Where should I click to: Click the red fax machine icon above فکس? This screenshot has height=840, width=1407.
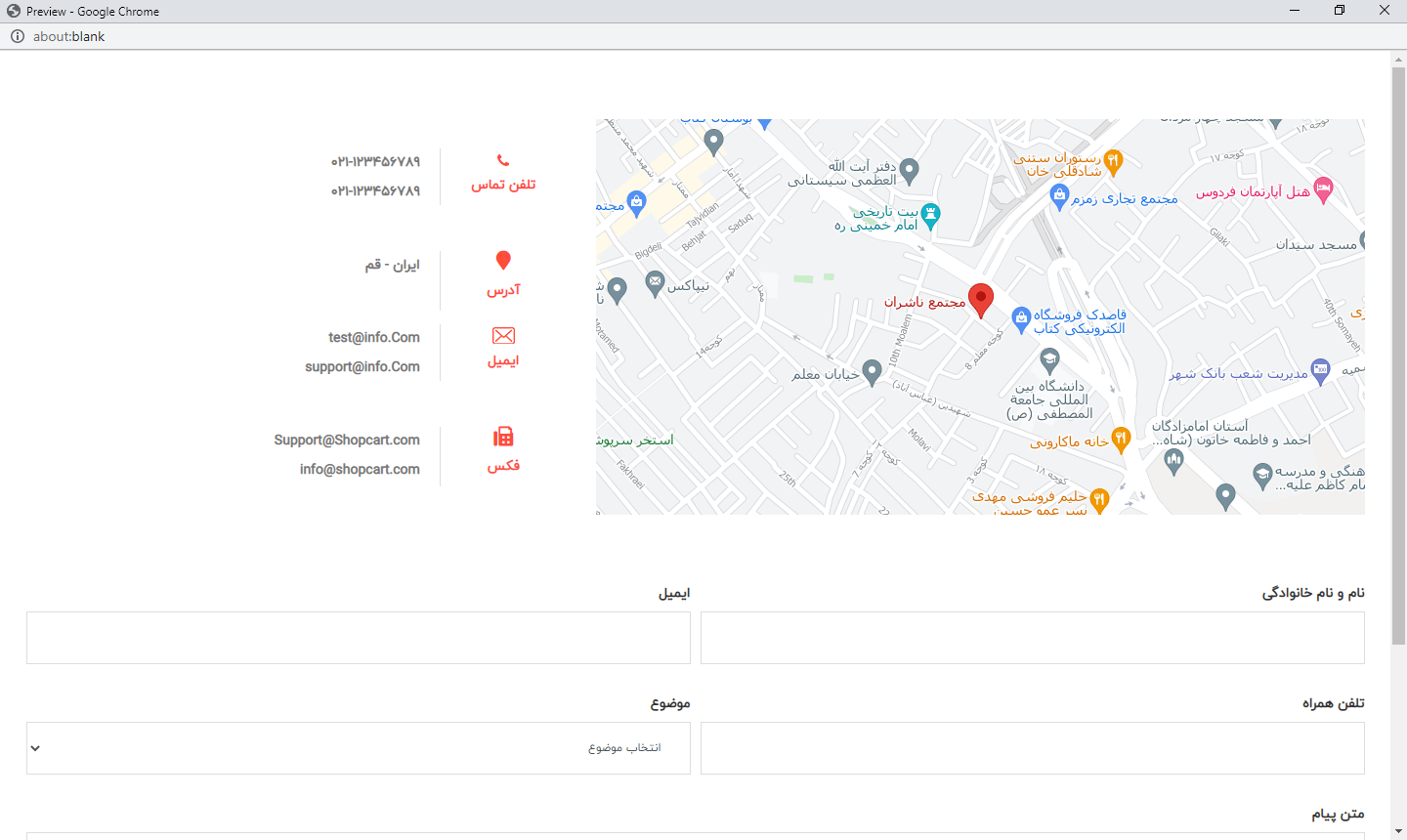click(x=503, y=437)
